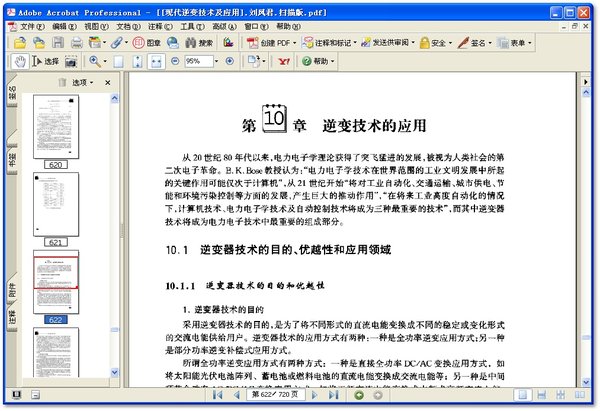The height and width of the screenshot is (411, 600).
Task: Open the 工具 menu
Action: pyautogui.click(x=192, y=26)
